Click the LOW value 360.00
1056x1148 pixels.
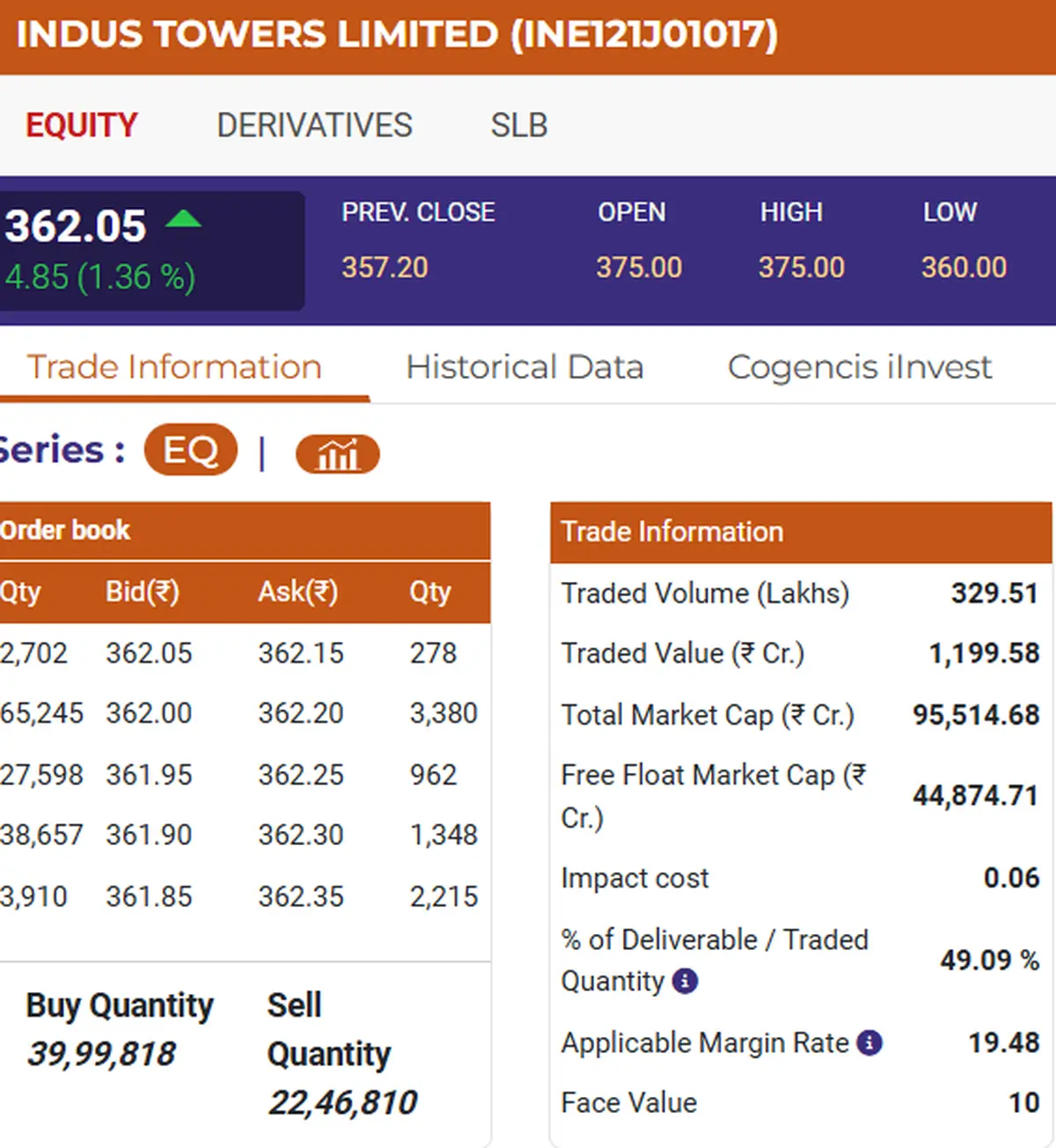pyautogui.click(x=964, y=267)
